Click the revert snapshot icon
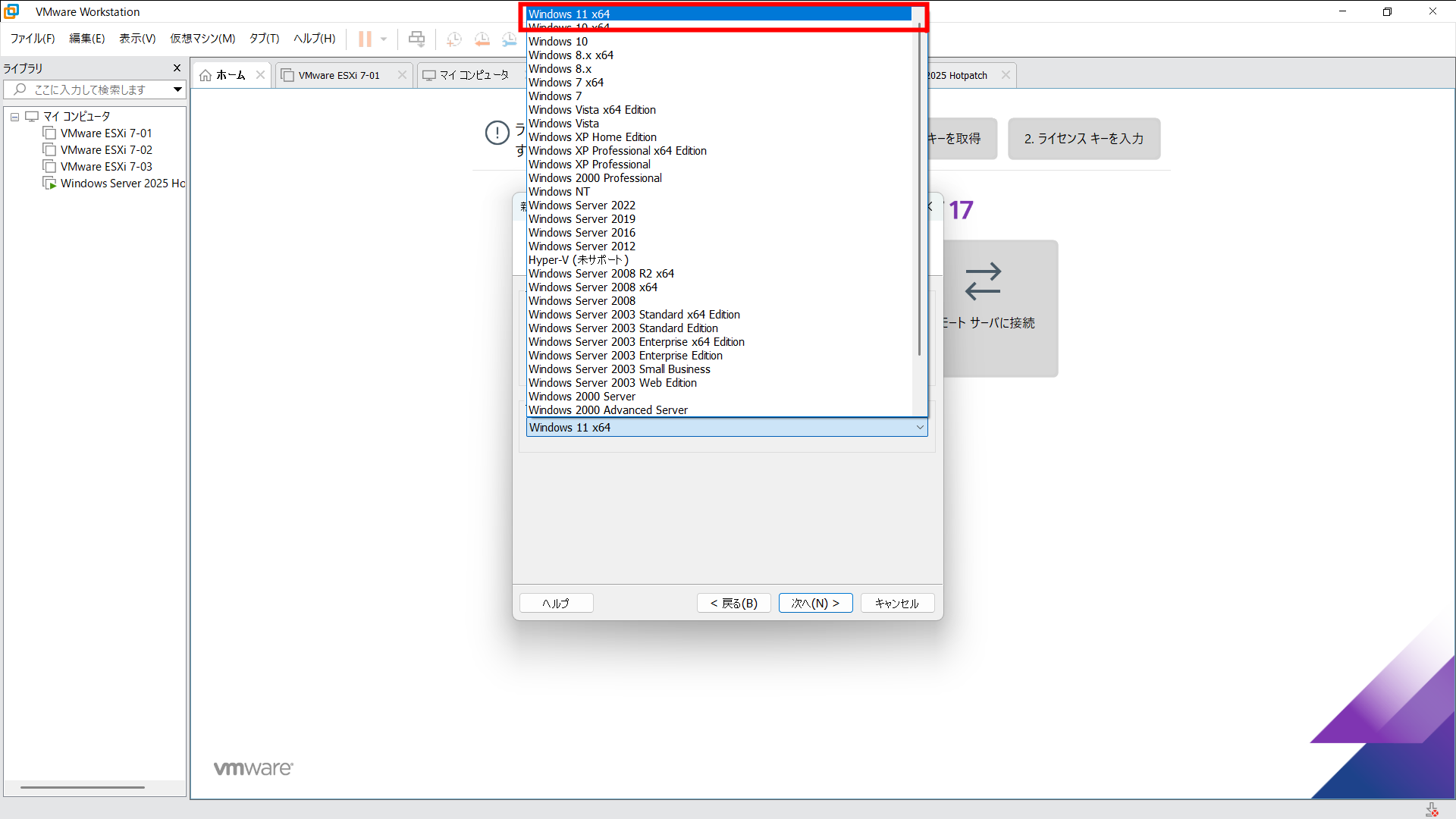Viewport: 1456px width, 819px height. pyautogui.click(x=482, y=39)
